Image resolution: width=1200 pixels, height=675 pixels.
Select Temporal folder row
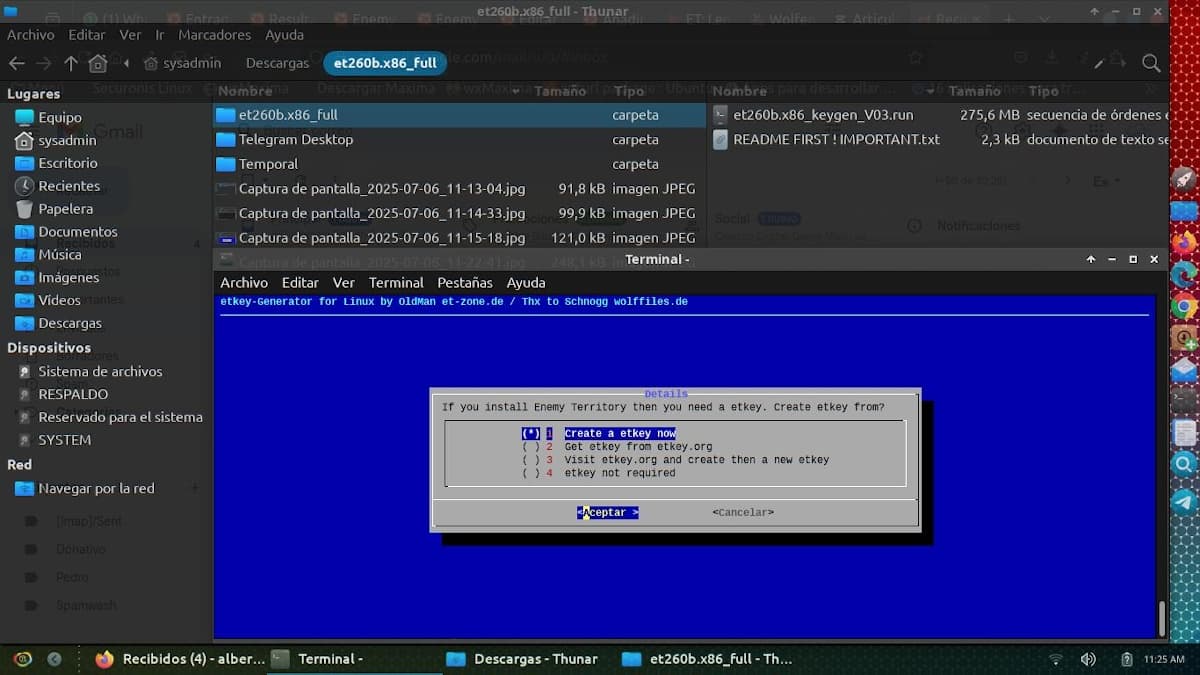point(460,164)
